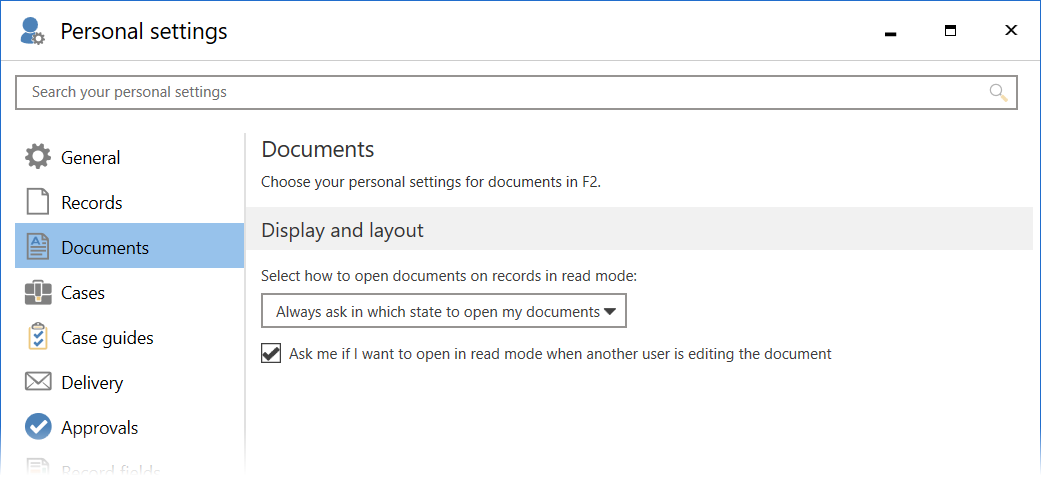The image size is (1041, 489).
Task: Untick 'Ask me if I want to open in read mode'
Action: [x=271, y=354]
